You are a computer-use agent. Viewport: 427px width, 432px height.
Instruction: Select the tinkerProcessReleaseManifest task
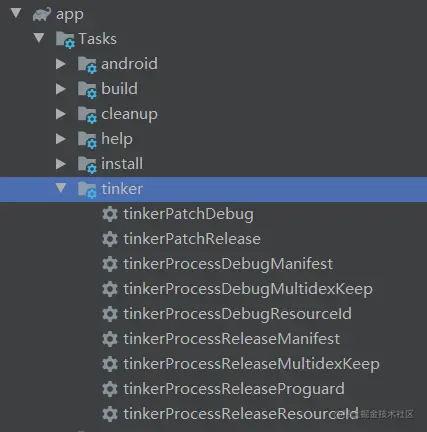coord(232,339)
